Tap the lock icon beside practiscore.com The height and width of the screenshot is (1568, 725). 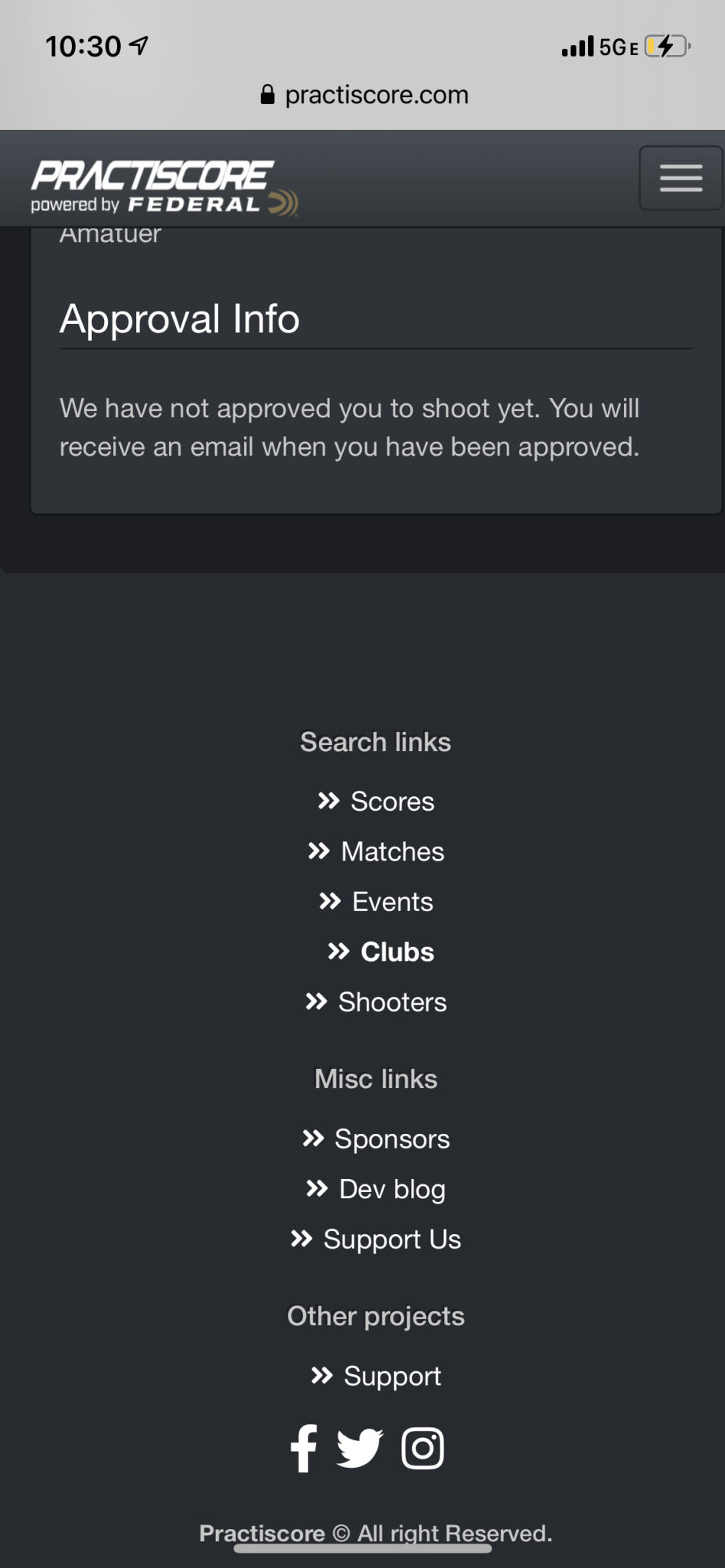267,94
